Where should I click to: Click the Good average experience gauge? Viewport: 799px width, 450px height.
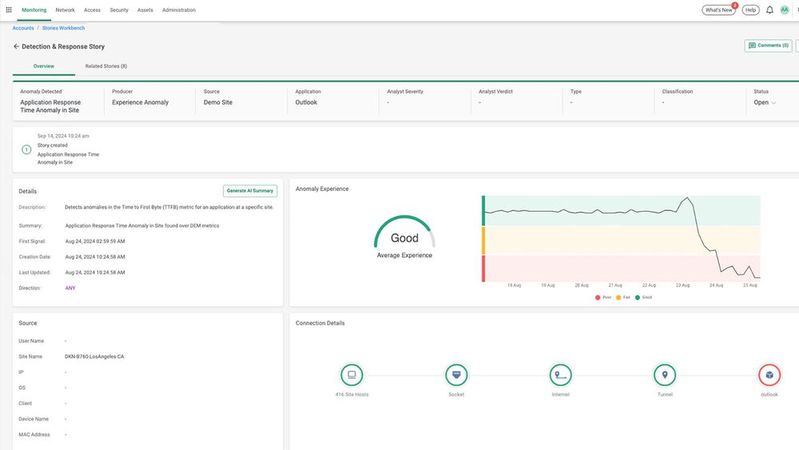[405, 237]
